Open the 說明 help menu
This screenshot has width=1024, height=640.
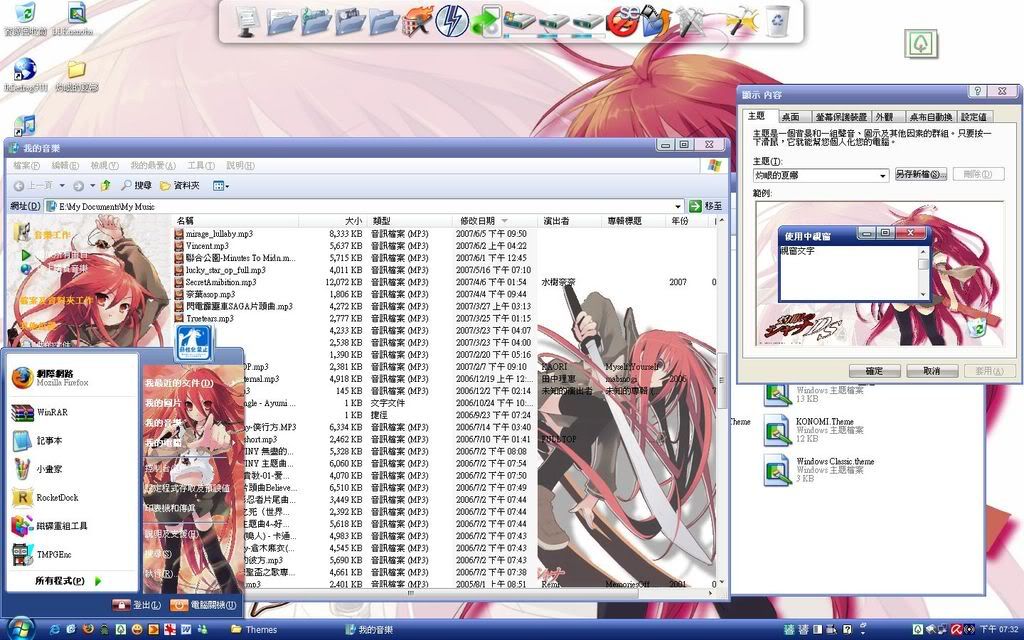coord(240,166)
